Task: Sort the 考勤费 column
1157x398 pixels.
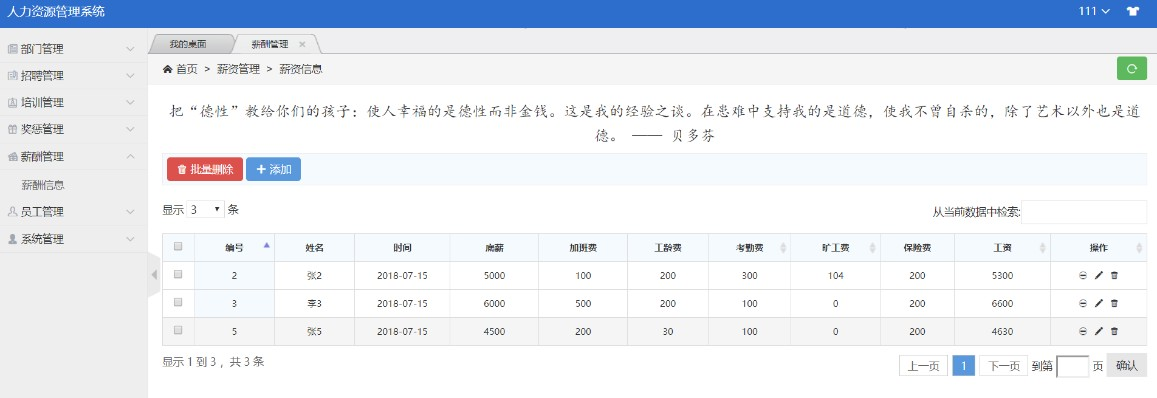Action: coord(783,247)
